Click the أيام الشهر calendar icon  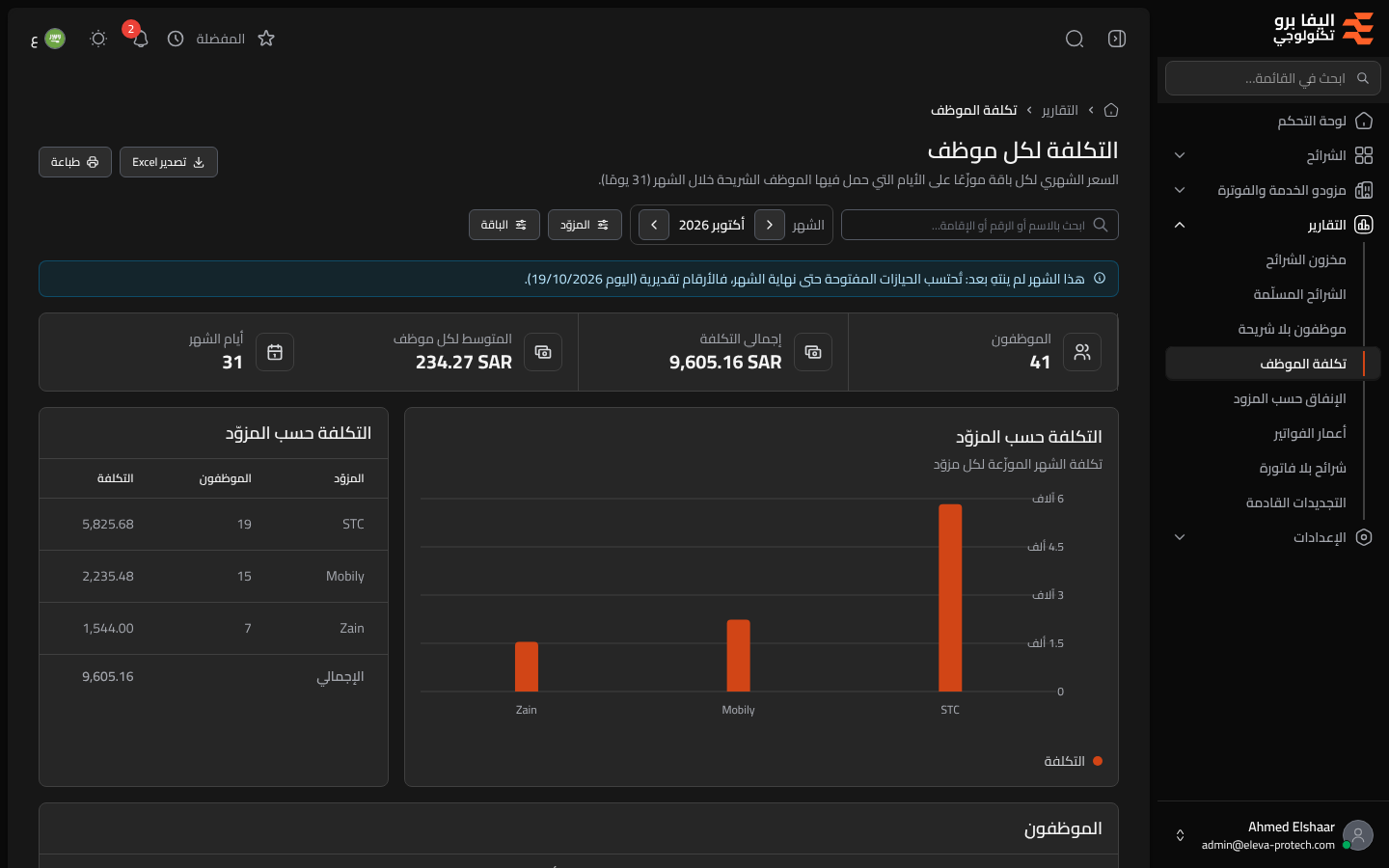click(x=275, y=352)
